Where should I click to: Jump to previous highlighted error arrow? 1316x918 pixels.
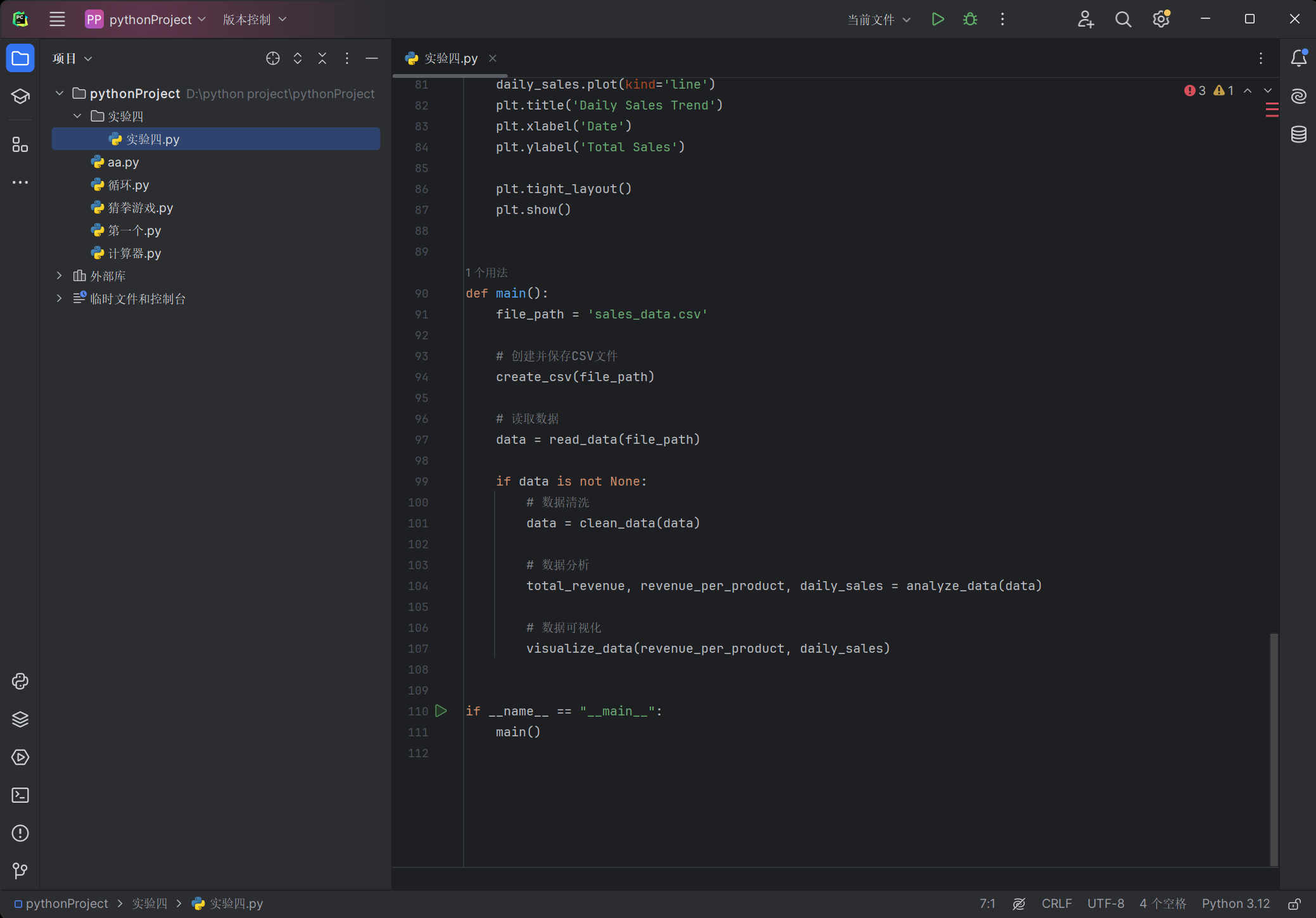coord(1248,91)
